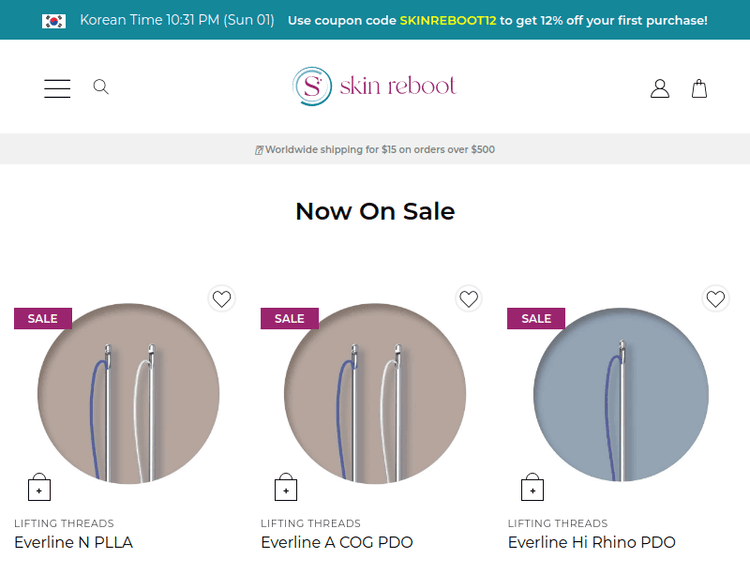Viewport: 750px width, 563px height.
Task: Click the SALE badge on Everline Hi Rhino PDO
Action: [x=536, y=318]
